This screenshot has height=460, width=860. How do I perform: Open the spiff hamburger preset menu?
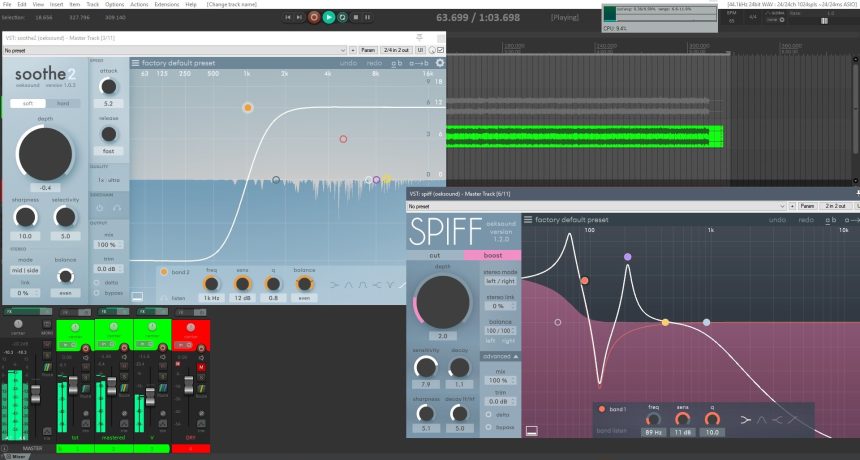click(x=527, y=219)
